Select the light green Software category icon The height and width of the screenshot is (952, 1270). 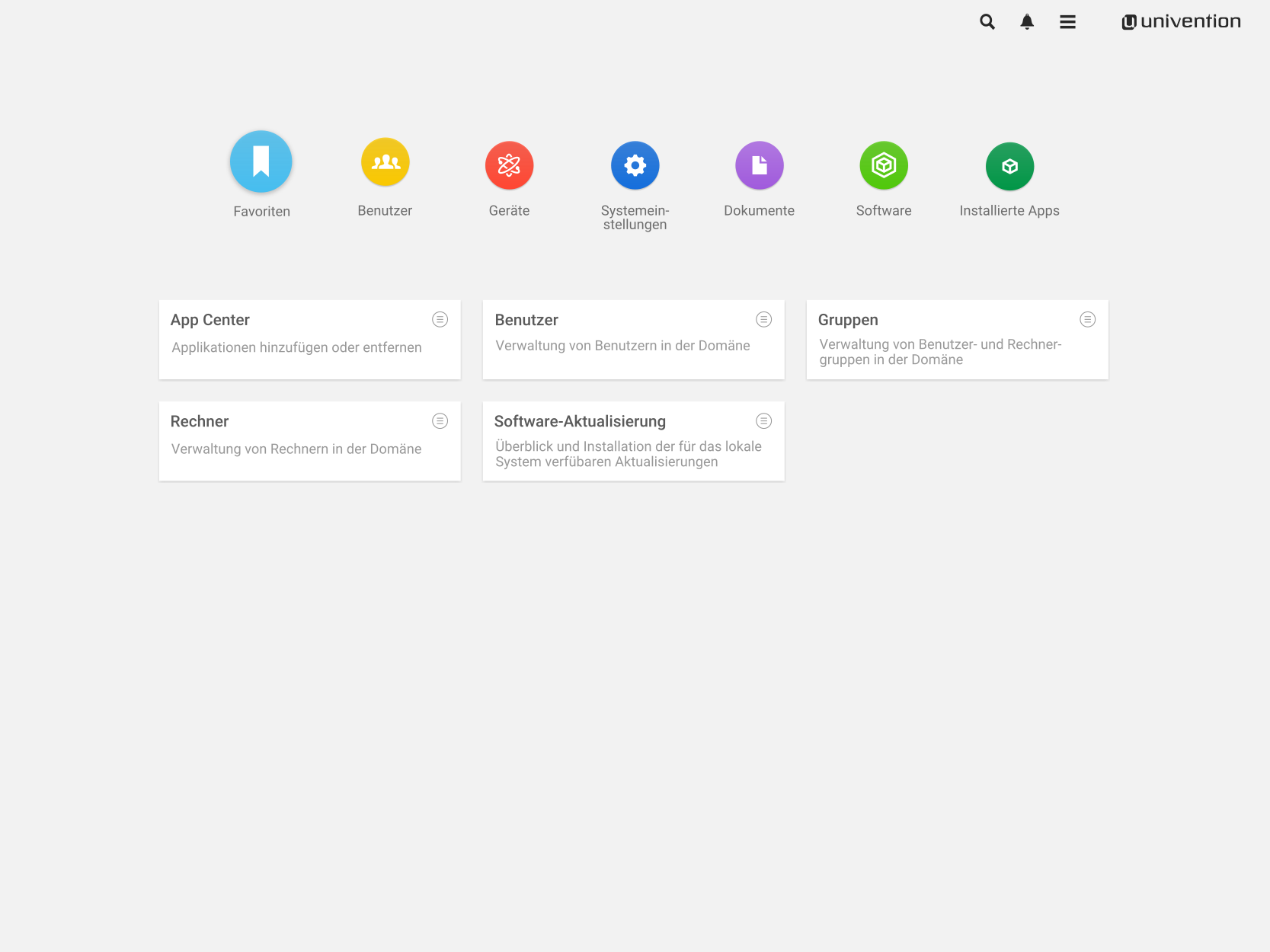884,165
